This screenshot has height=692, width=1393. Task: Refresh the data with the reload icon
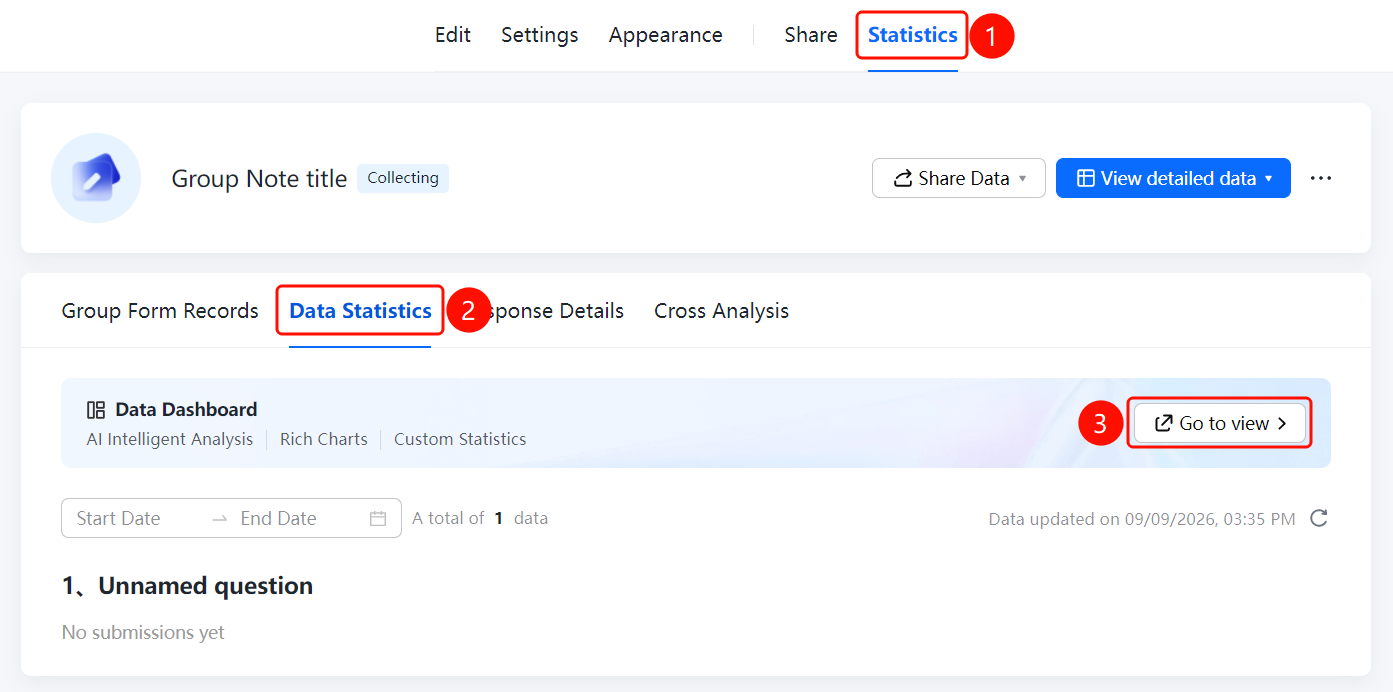pos(1319,518)
